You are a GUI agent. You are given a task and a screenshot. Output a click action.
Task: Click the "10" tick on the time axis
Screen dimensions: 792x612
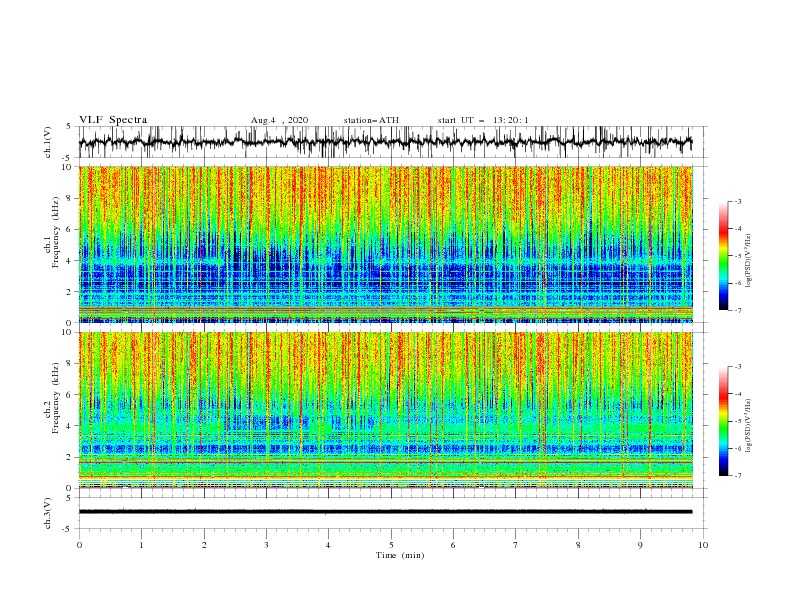coord(703,545)
